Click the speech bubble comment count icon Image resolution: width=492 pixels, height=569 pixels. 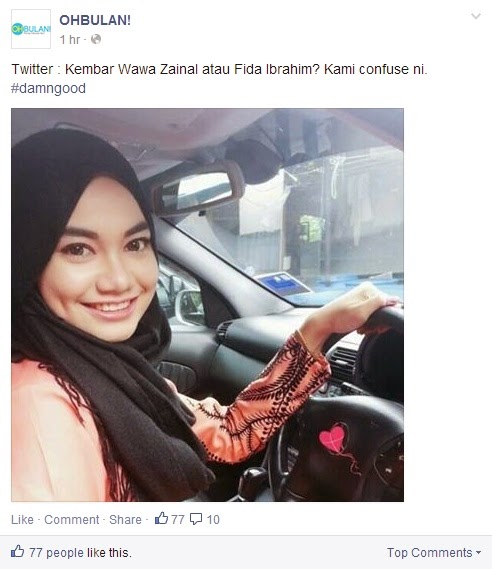pos(196,519)
